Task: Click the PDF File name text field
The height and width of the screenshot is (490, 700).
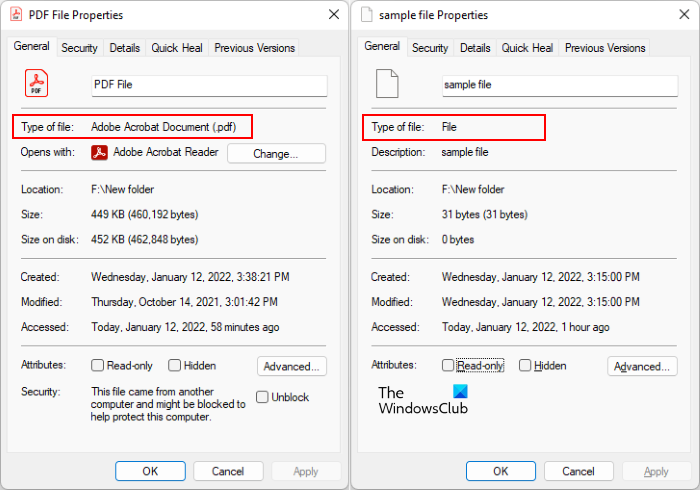Action: 209,86
